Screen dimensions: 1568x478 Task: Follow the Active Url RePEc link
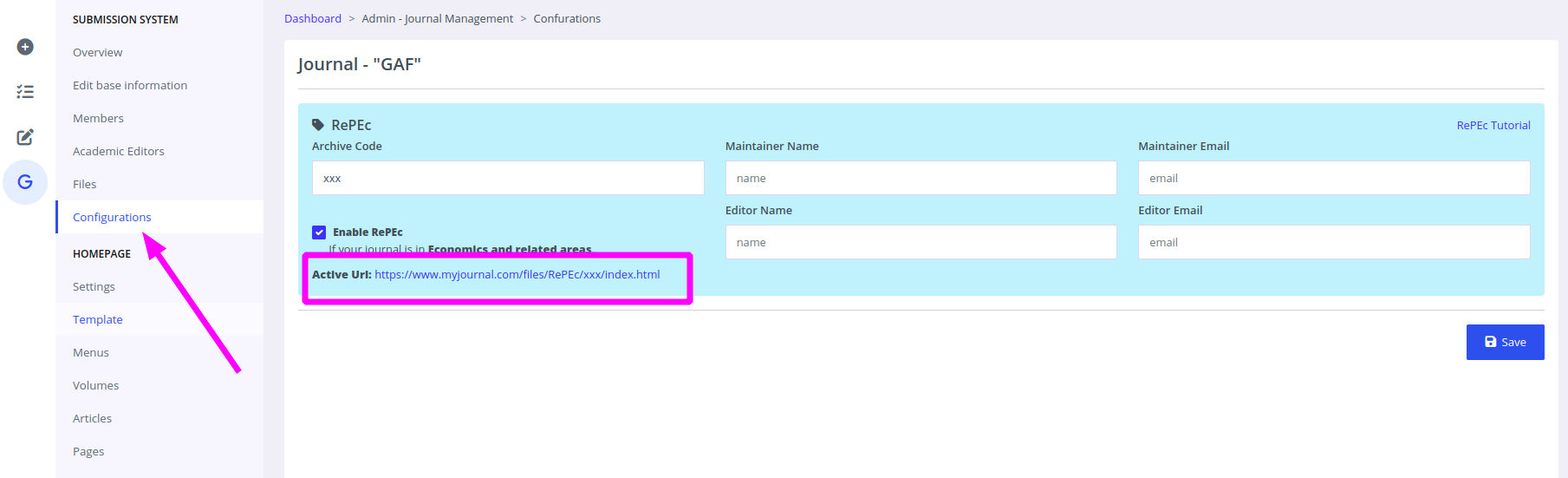coord(517,275)
